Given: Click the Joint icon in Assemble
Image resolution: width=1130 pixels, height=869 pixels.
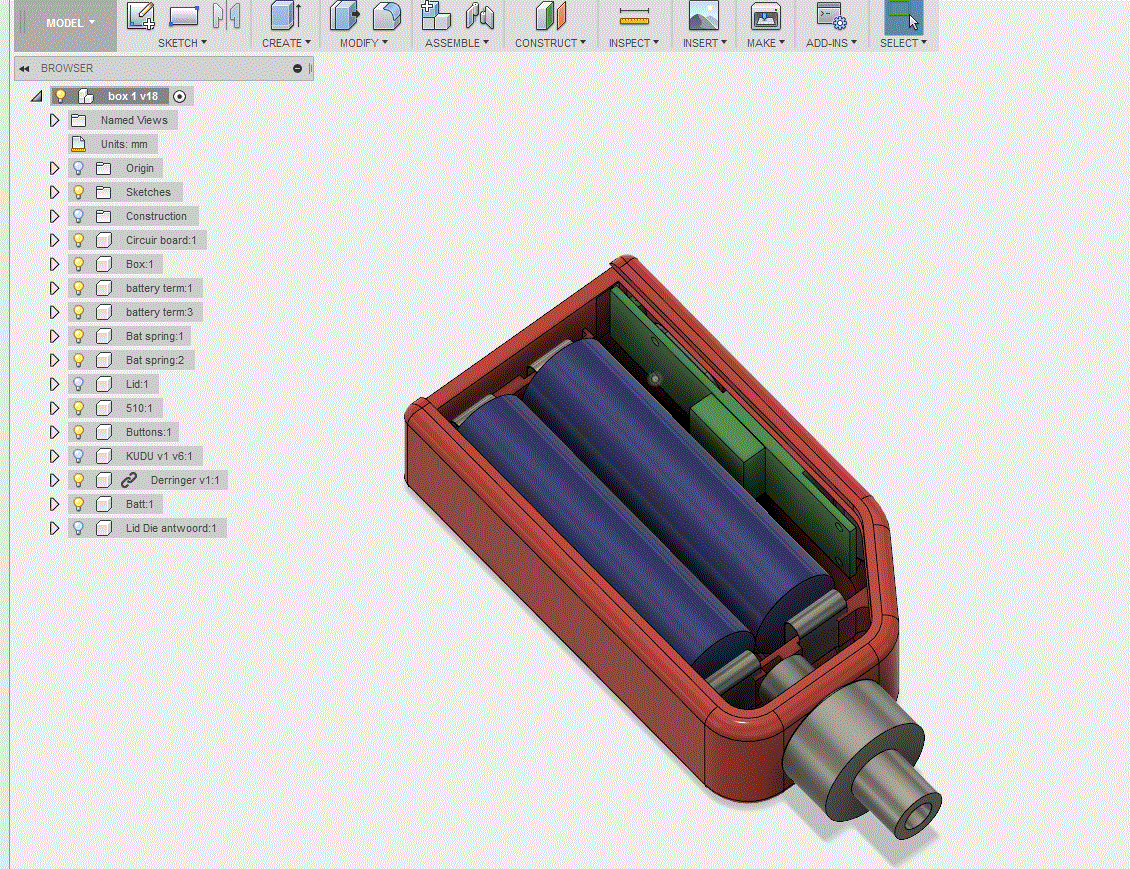Looking at the screenshot, I should [479, 16].
